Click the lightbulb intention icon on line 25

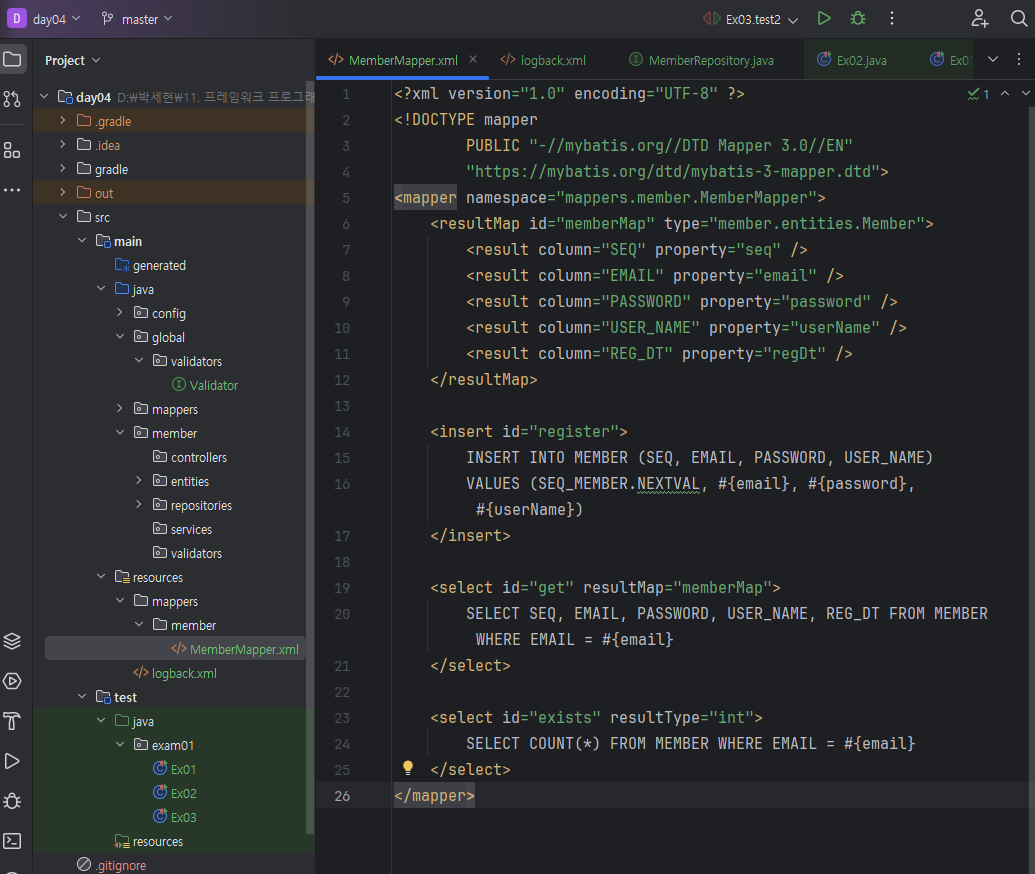pyautogui.click(x=408, y=768)
